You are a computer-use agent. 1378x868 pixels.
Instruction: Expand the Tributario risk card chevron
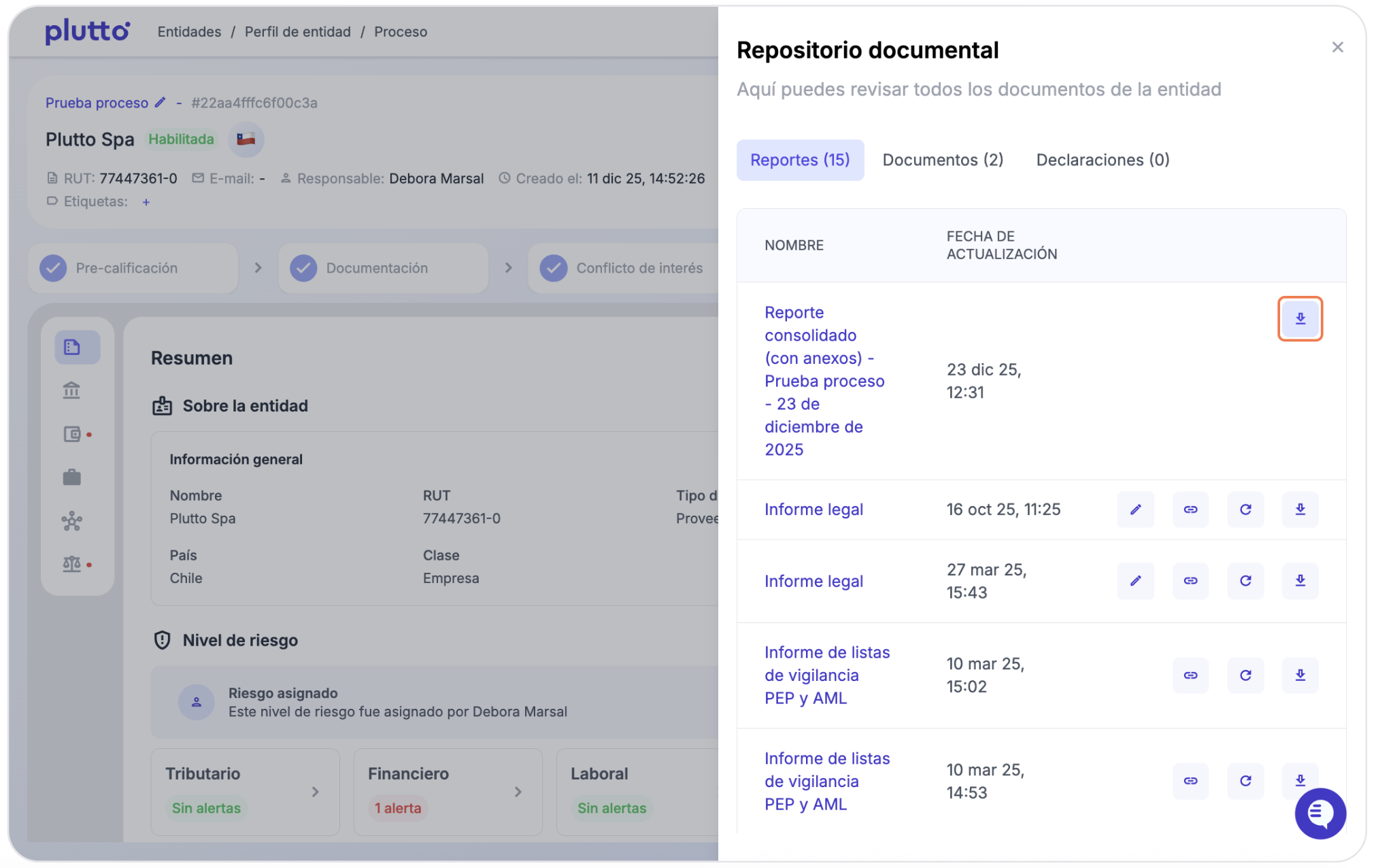tap(315, 792)
